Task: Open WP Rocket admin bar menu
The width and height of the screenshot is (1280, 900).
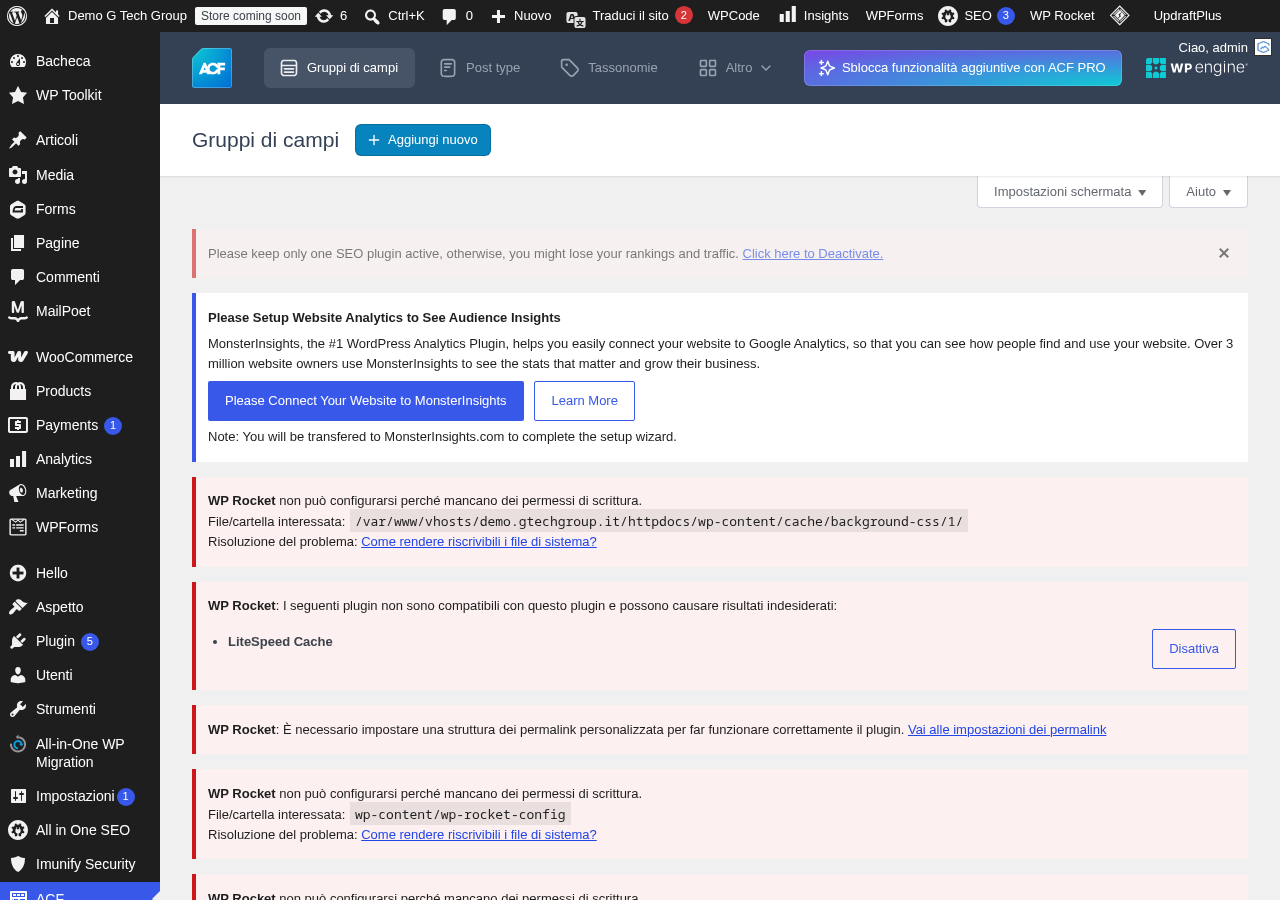Action: pos(1062,15)
